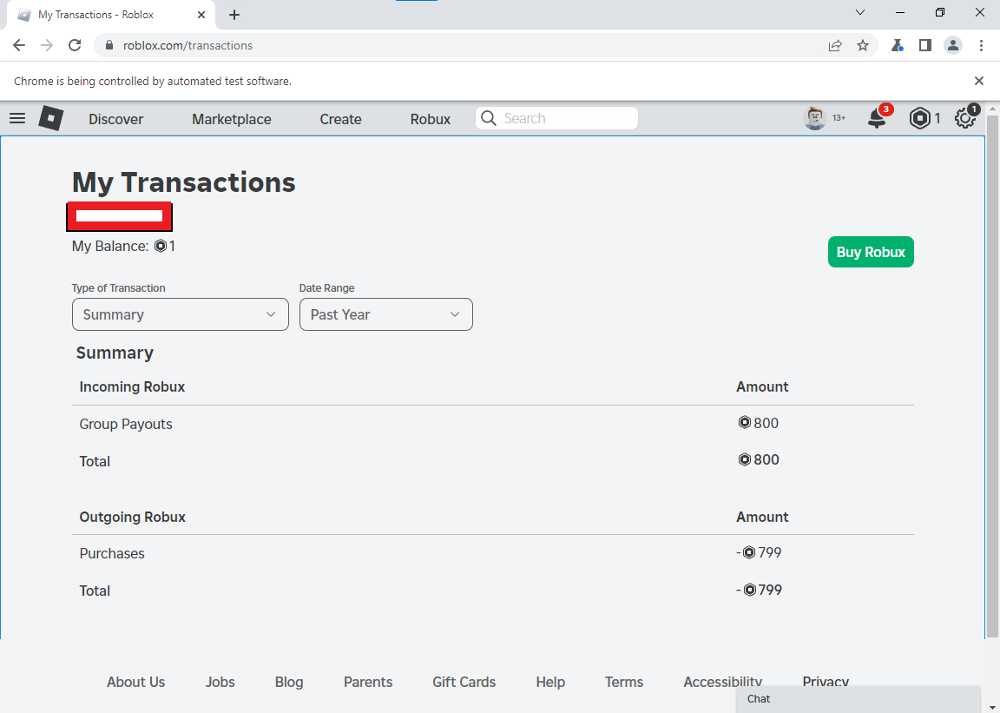
Task: Open the settings gear icon
Action: tap(965, 118)
